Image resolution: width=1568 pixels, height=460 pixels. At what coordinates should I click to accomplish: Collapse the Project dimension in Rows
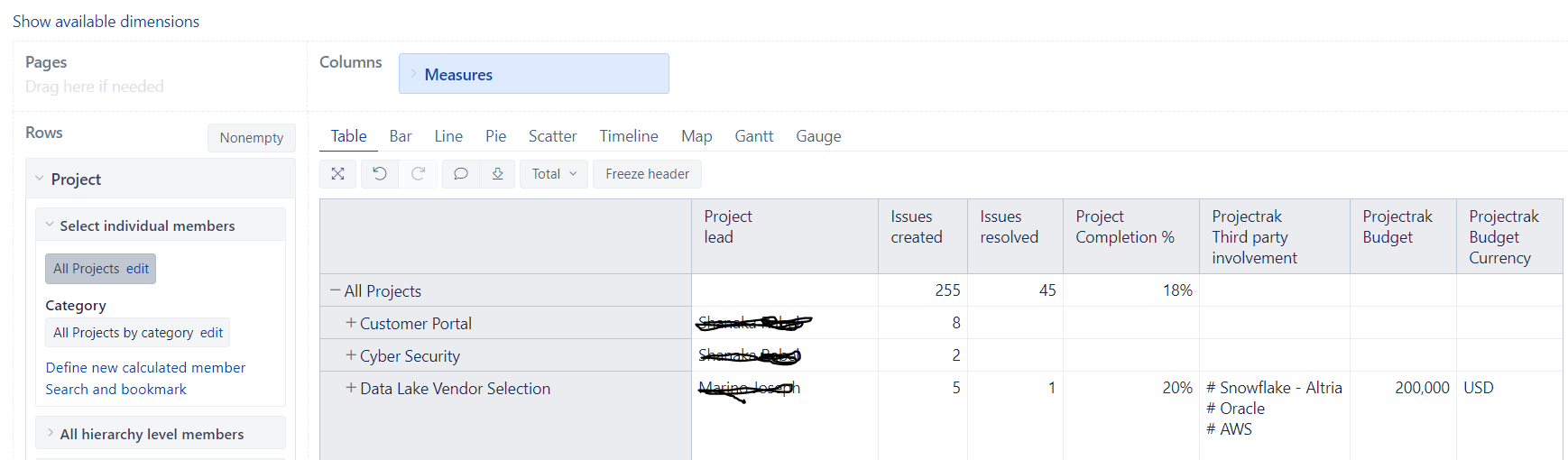pyautogui.click(x=40, y=179)
